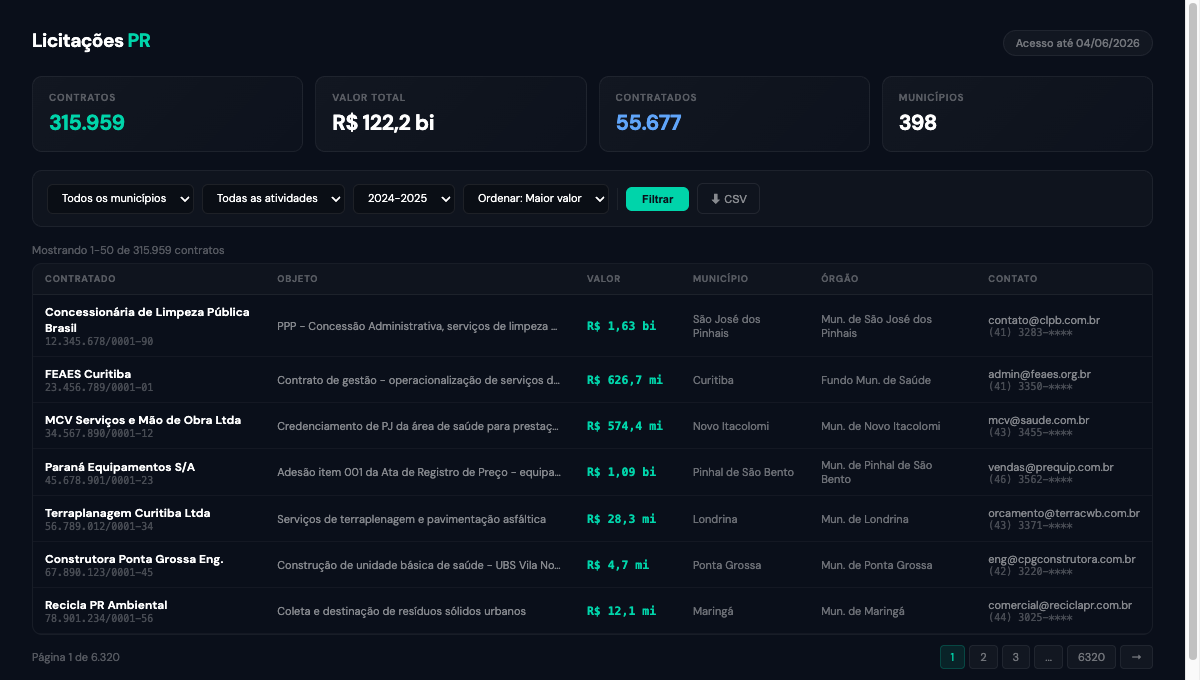This screenshot has height=680, width=1200.
Task: Click the green Filtrar button
Action: tap(657, 199)
